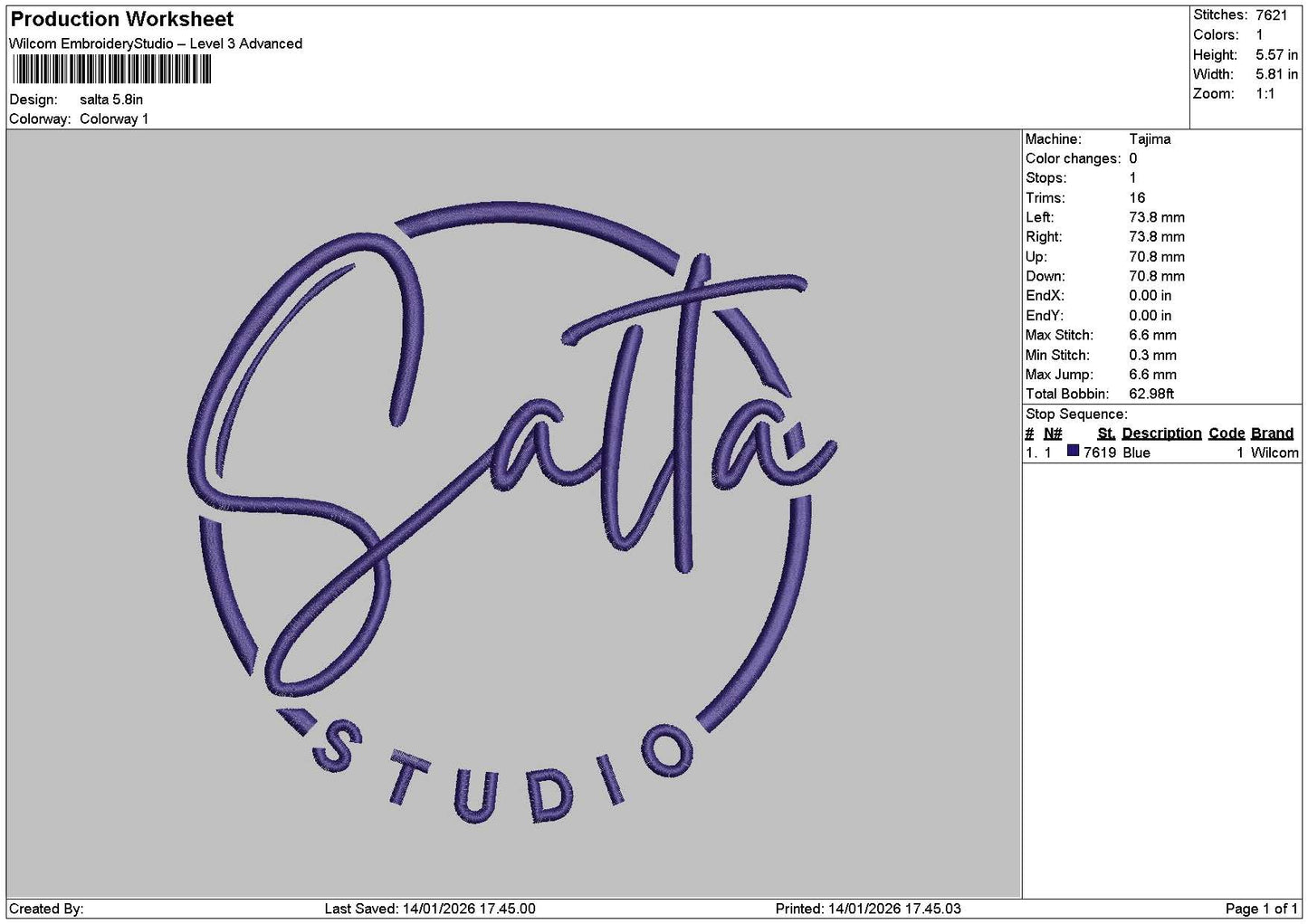Click the stitch count '7621'
The height and width of the screenshot is (924, 1308).
pos(1271,15)
